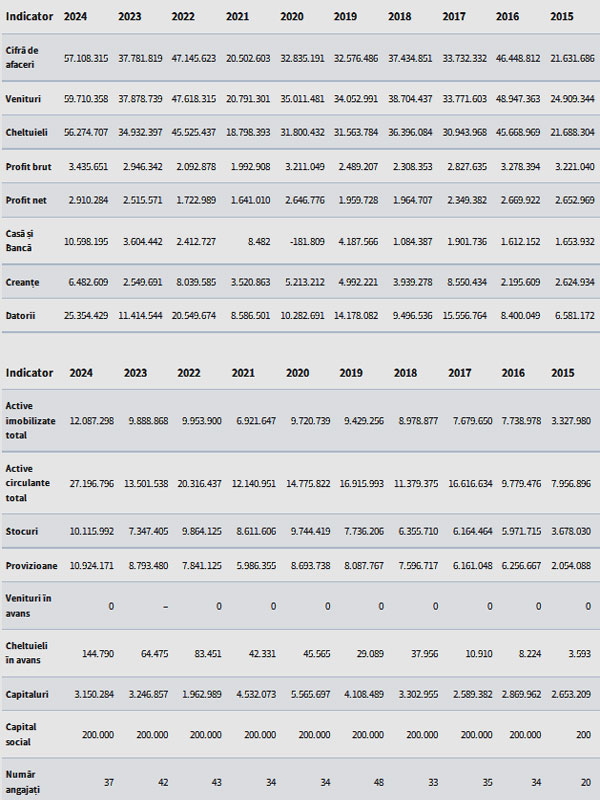Click the 2020 Casă și Bancă negative value
The image size is (600, 800).
click(307, 241)
